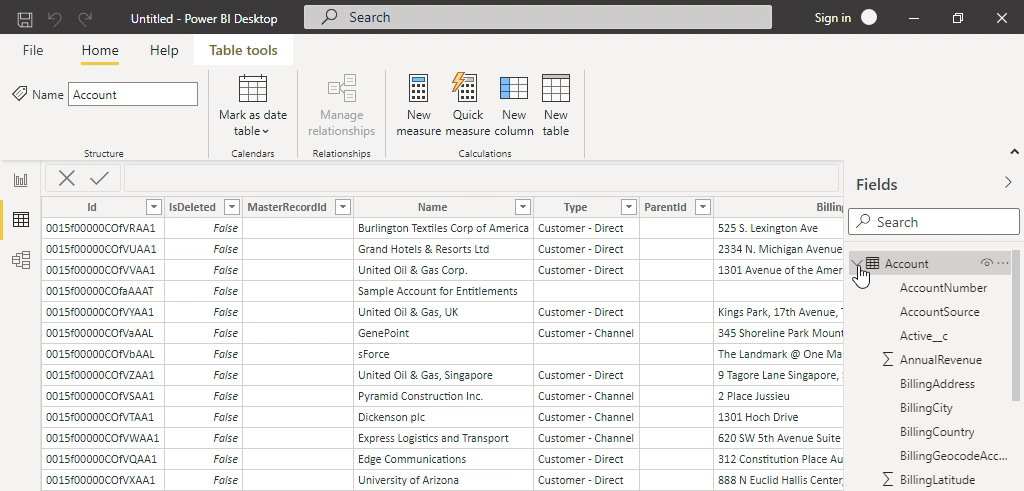Image resolution: width=1024 pixels, height=491 pixels.
Task: Switch to Model view icon
Action: pyautogui.click(x=21, y=260)
